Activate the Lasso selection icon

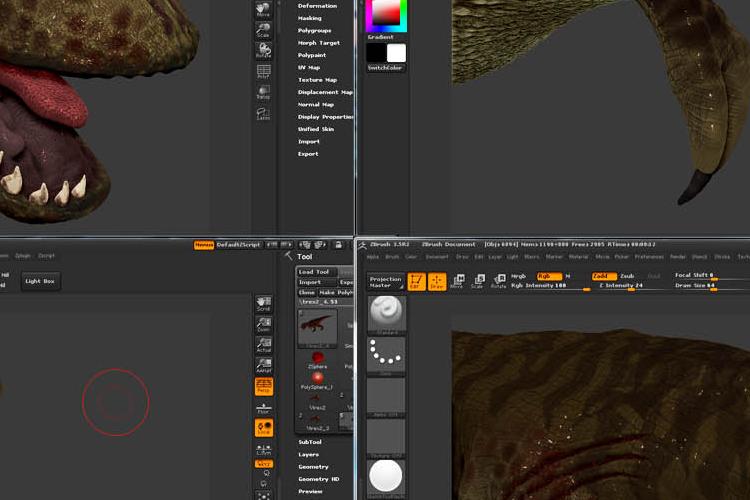click(263, 113)
